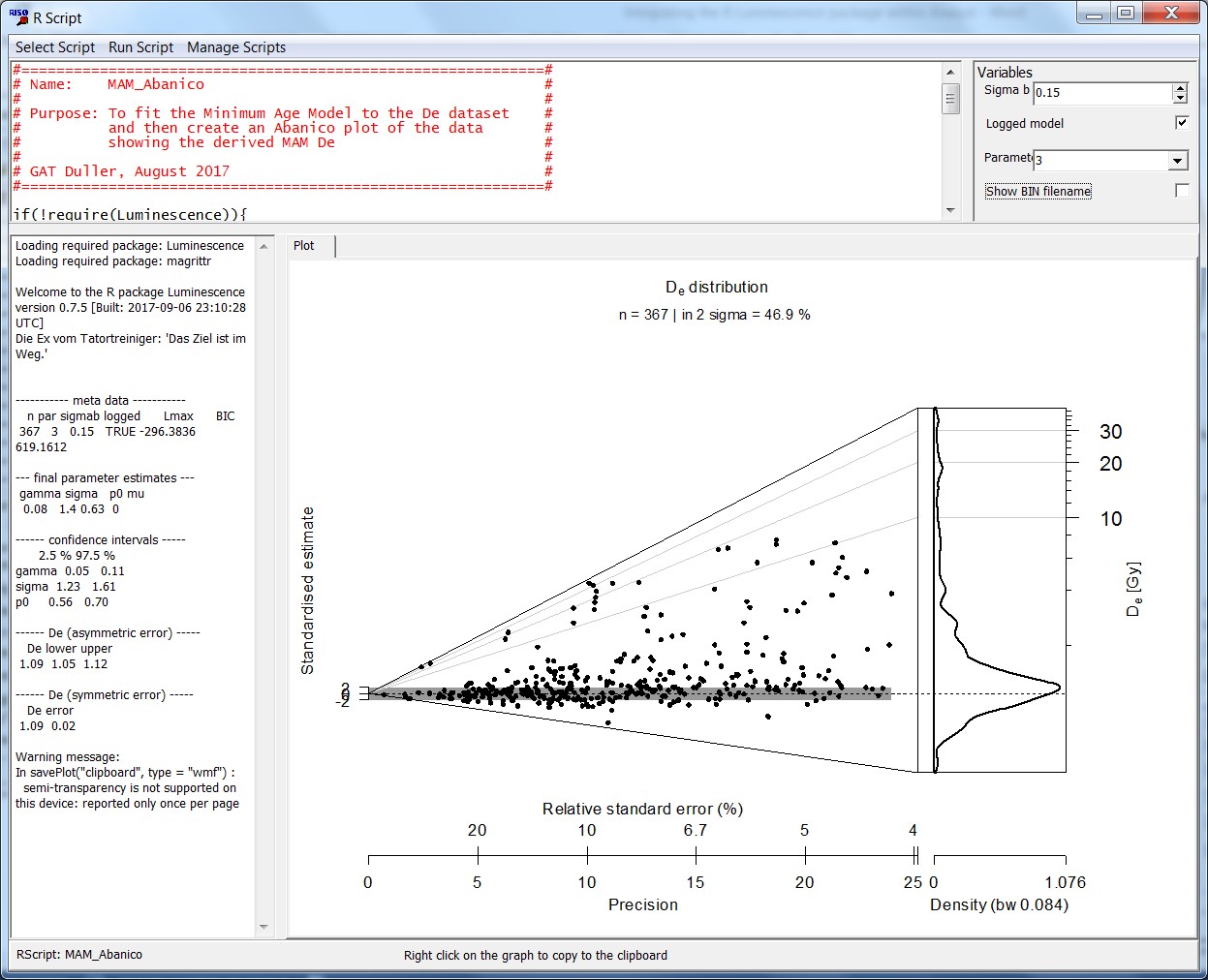Screen dimensions: 1208x980
Task: Click the 'confidence intervals' heading in output
Action: (x=101, y=540)
